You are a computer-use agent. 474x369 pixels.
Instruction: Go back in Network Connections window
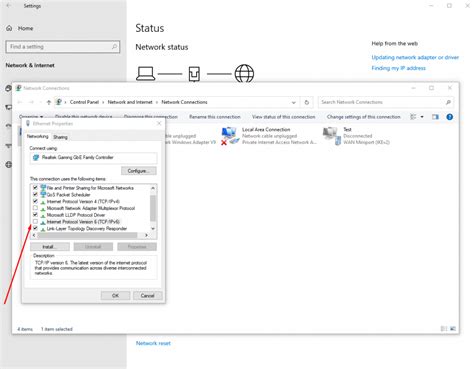[20, 102]
